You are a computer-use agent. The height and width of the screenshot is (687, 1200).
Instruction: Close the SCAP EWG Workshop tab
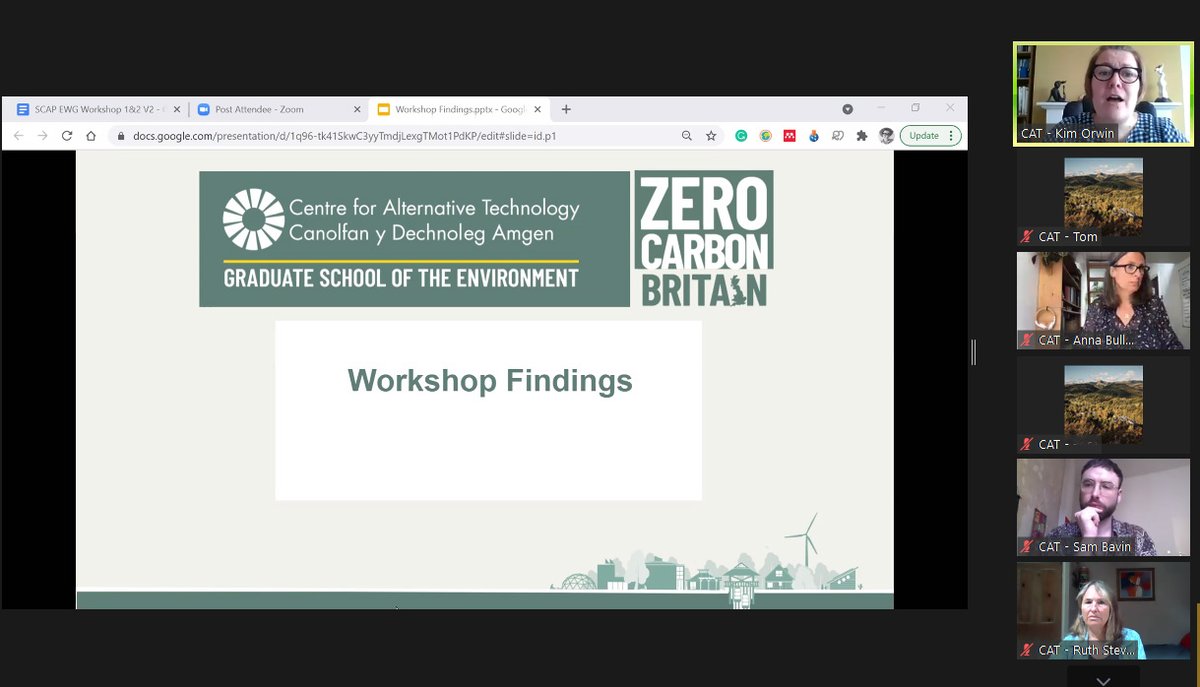tap(176, 109)
